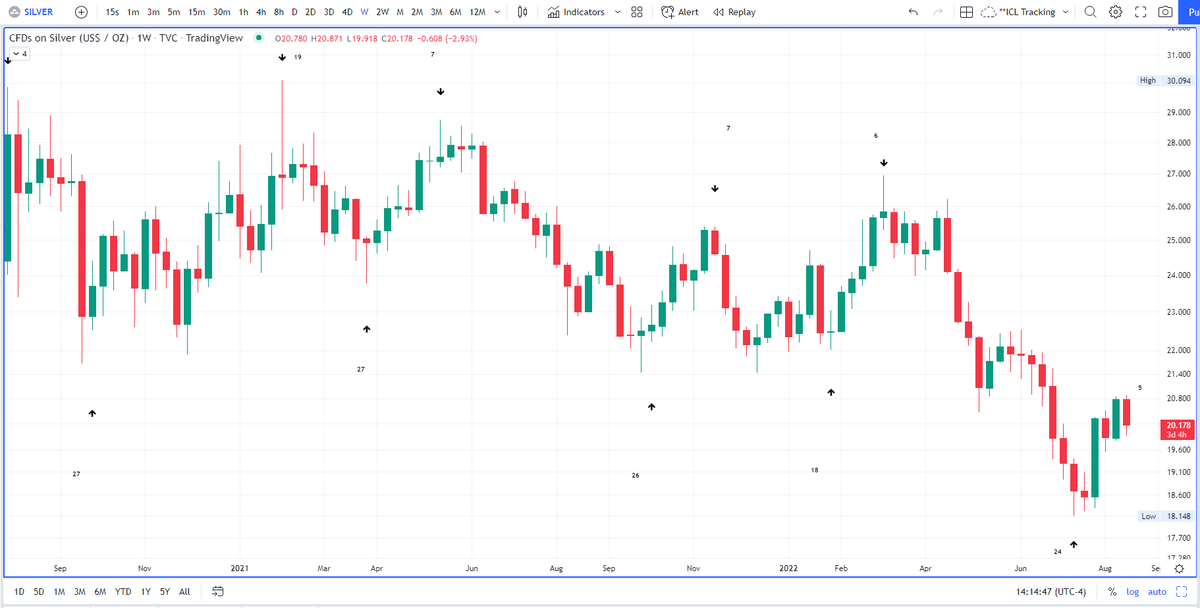This screenshot has height=608, width=1200.
Task: Undo the last chart action
Action: (x=913, y=12)
